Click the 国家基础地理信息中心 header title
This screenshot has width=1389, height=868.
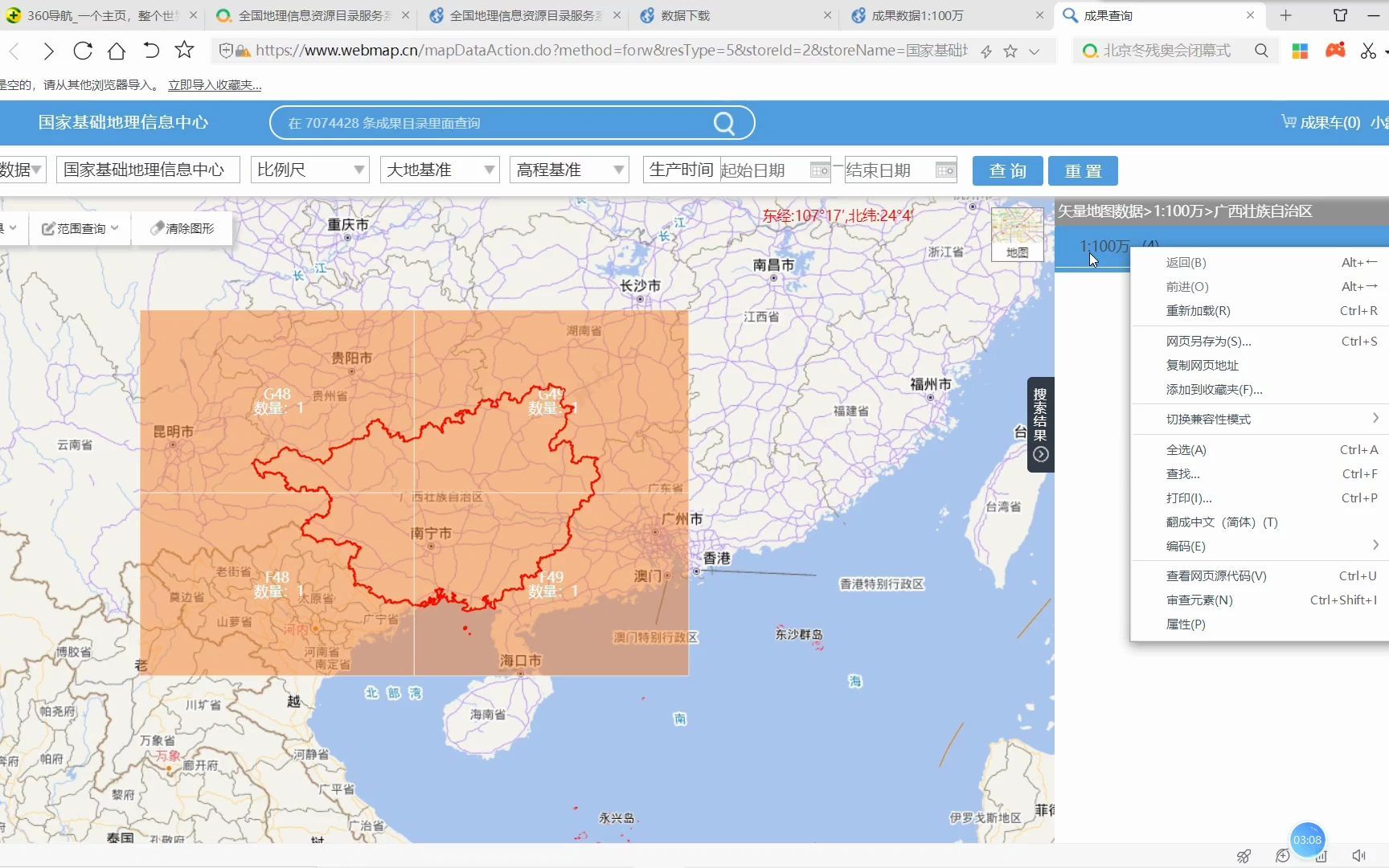(123, 122)
